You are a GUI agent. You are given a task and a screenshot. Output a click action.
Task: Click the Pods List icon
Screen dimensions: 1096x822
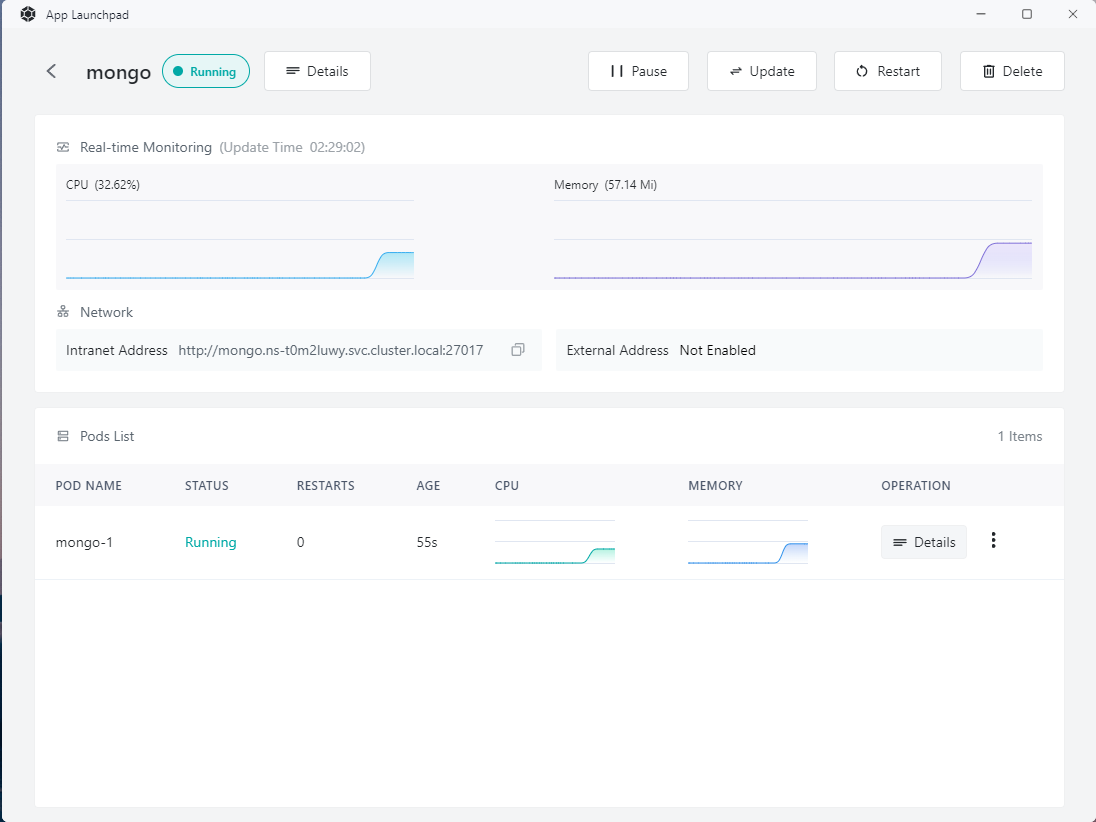tap(63, 436)
